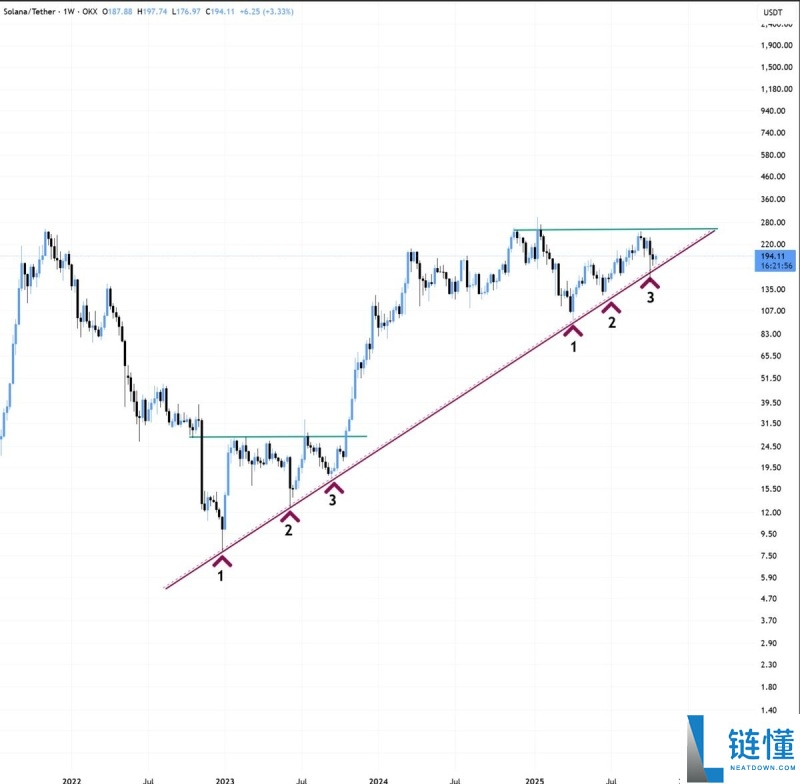The image size is (800, 784).
Task: Click the 12.00 price axis label
Action: click(x=771, y=512)
